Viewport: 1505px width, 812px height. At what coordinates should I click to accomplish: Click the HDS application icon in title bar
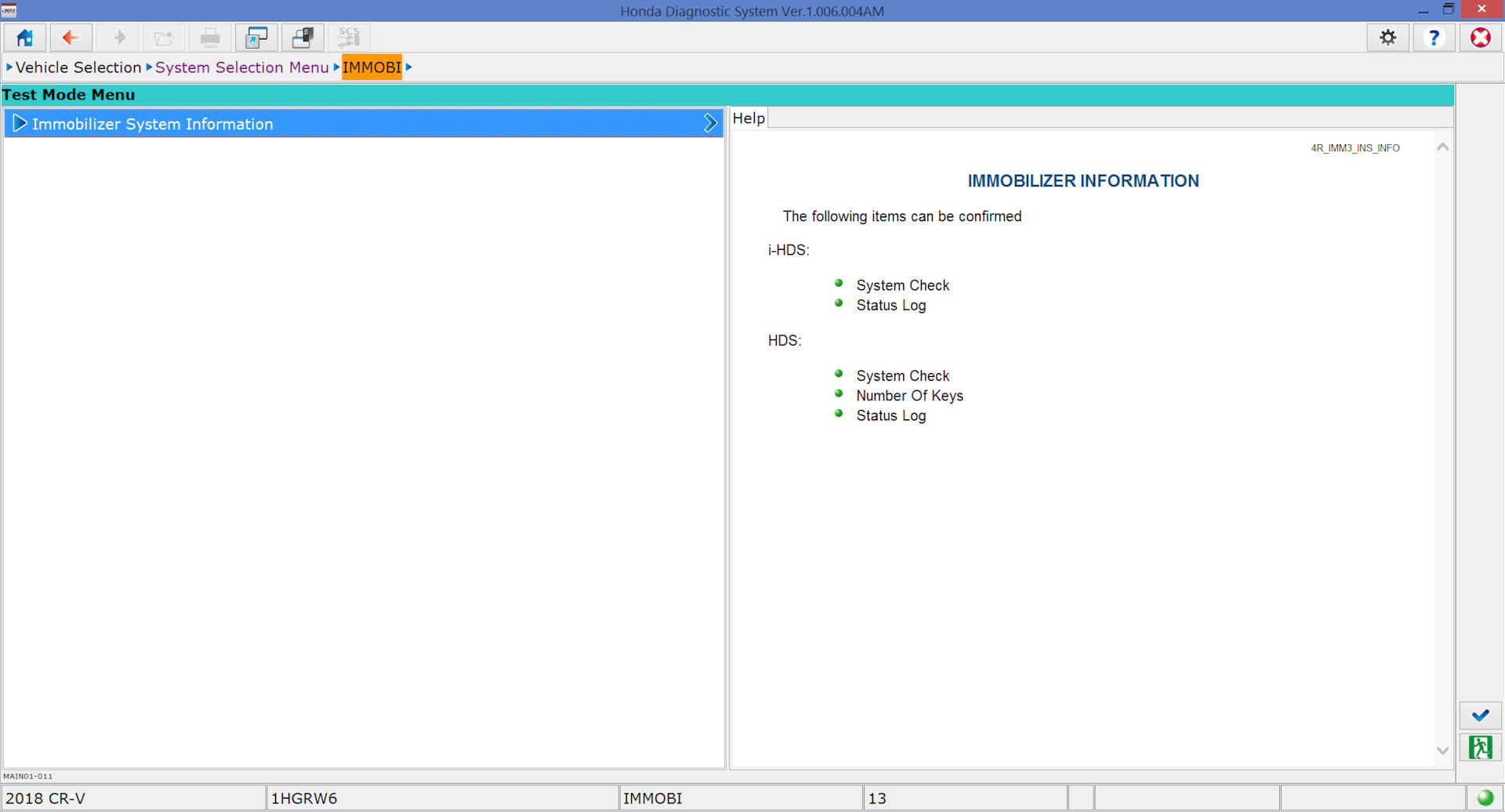pyautogui.click(x=9, y=10)
